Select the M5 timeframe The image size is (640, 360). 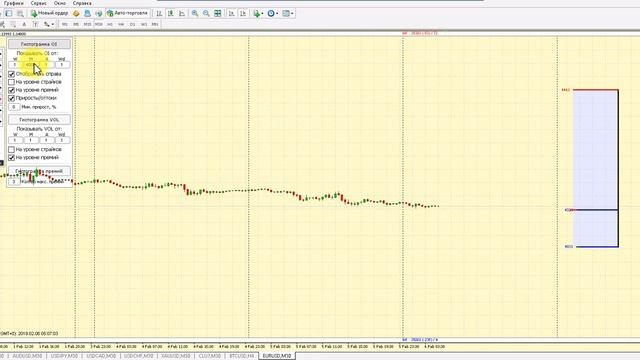pyautogui.click(x=76, y=24)
